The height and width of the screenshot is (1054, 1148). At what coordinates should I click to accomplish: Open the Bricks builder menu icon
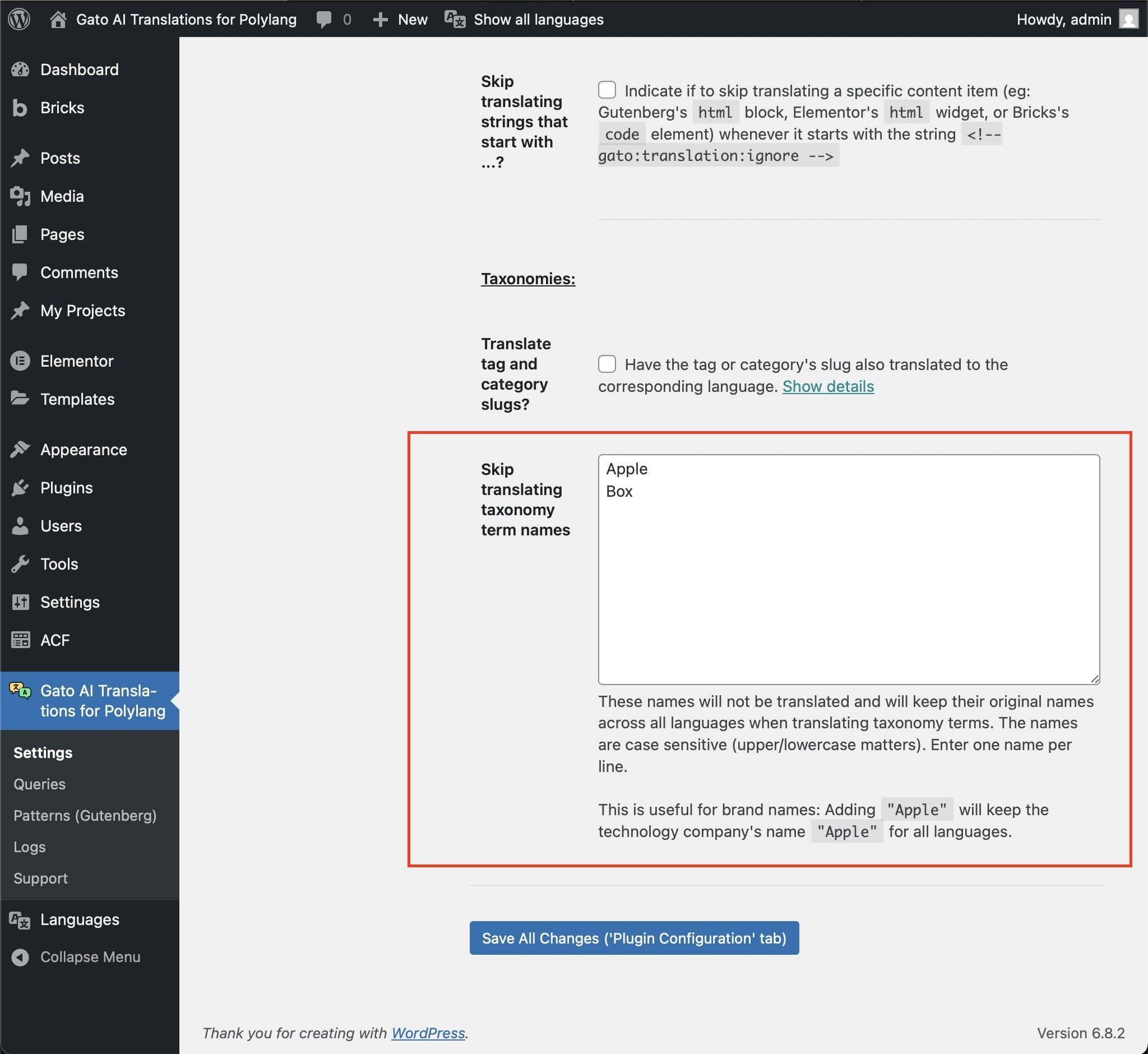pos(21,107)
